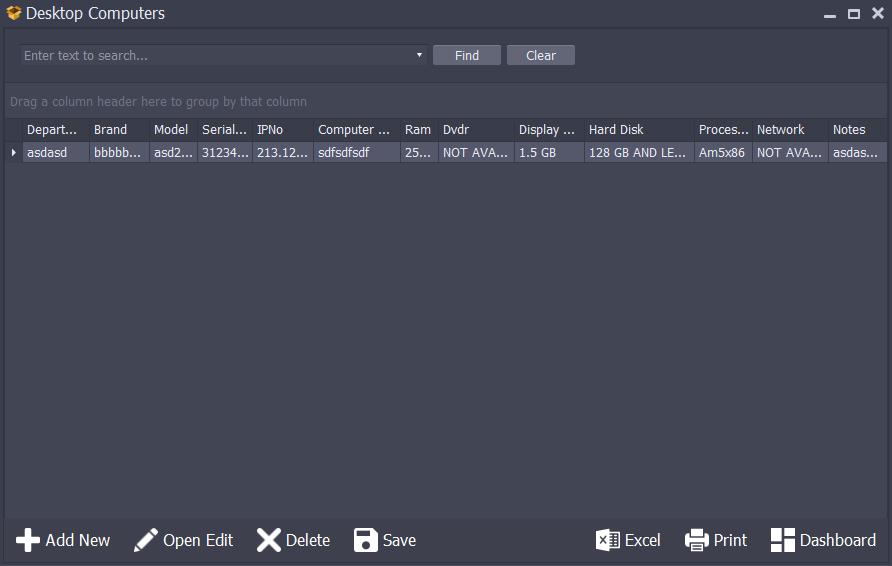Click the Clear button

point(540,55)
